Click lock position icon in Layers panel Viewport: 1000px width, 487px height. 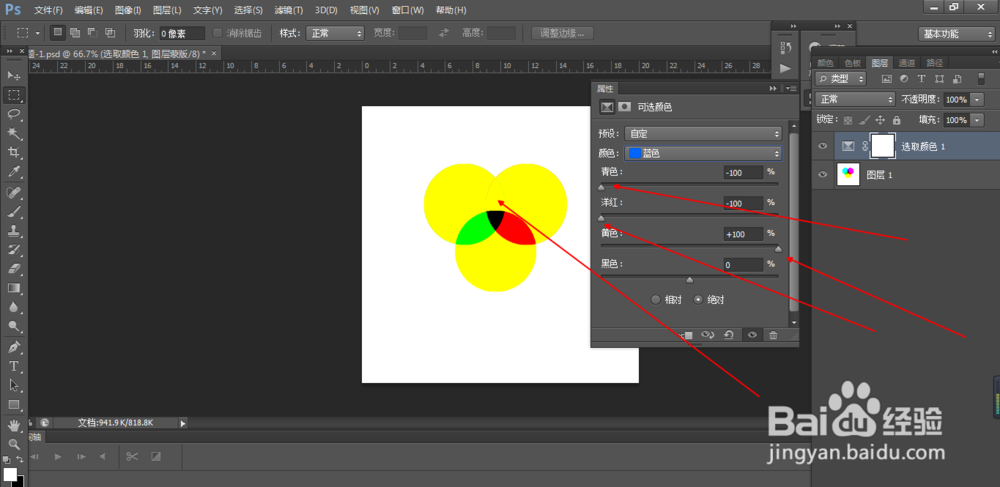pos(881,120)
